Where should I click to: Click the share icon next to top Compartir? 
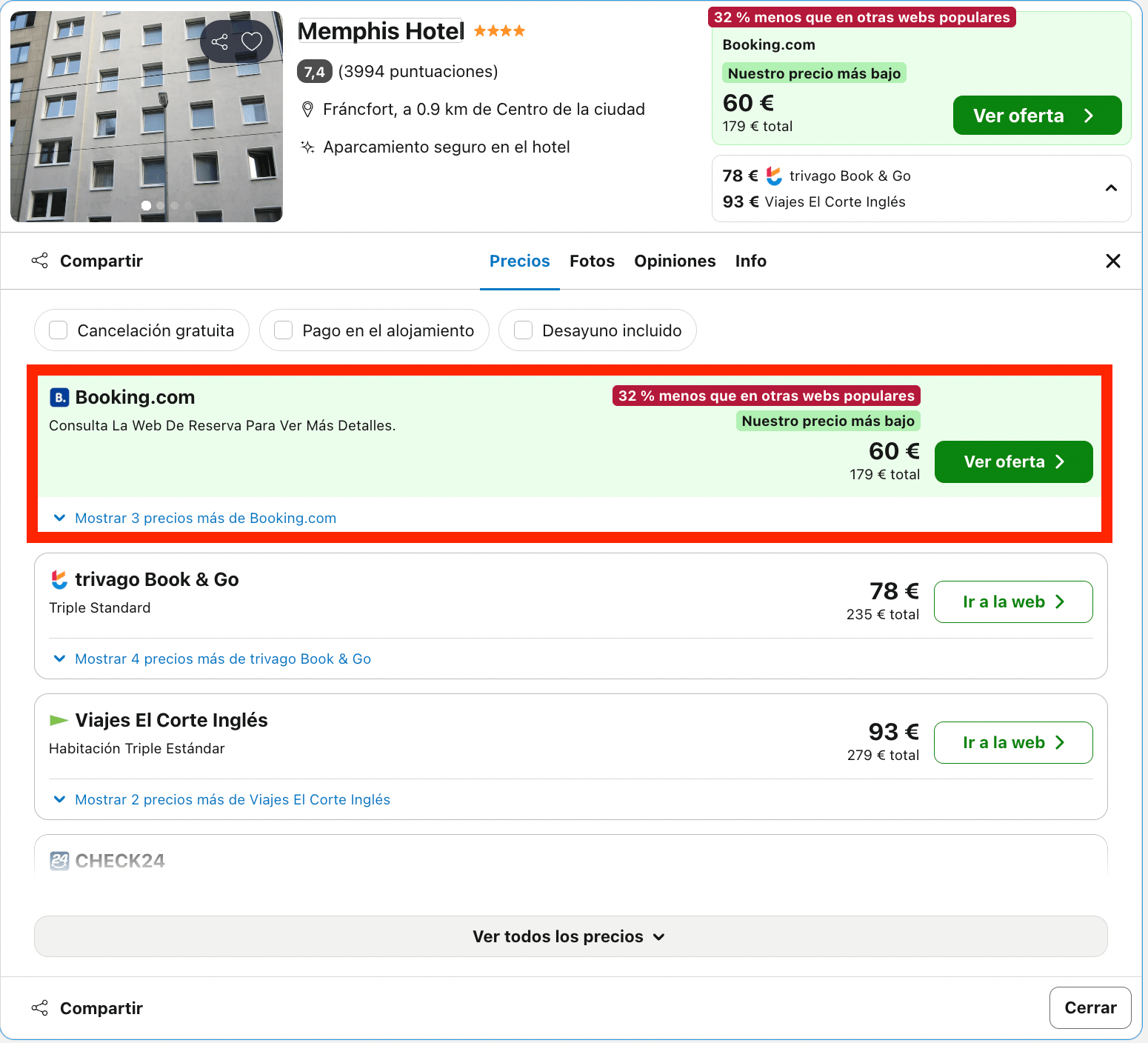(x=40, y=261)
